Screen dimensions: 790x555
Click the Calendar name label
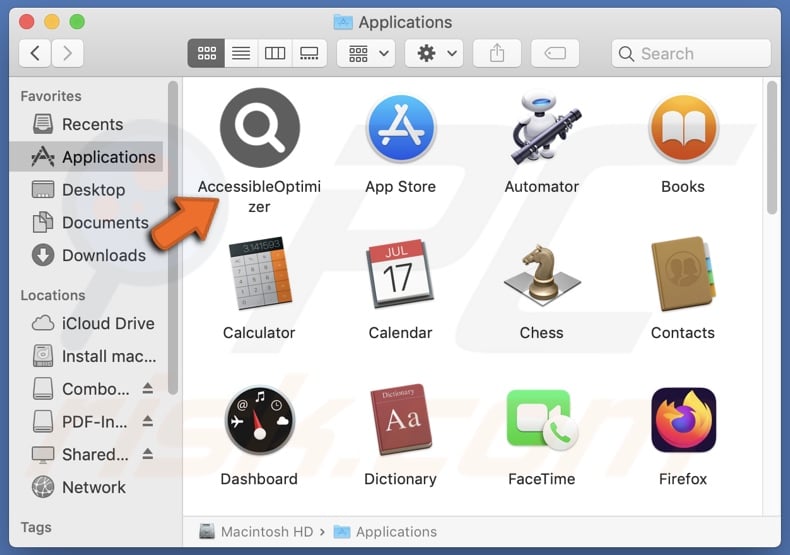[x=401, y=332]
